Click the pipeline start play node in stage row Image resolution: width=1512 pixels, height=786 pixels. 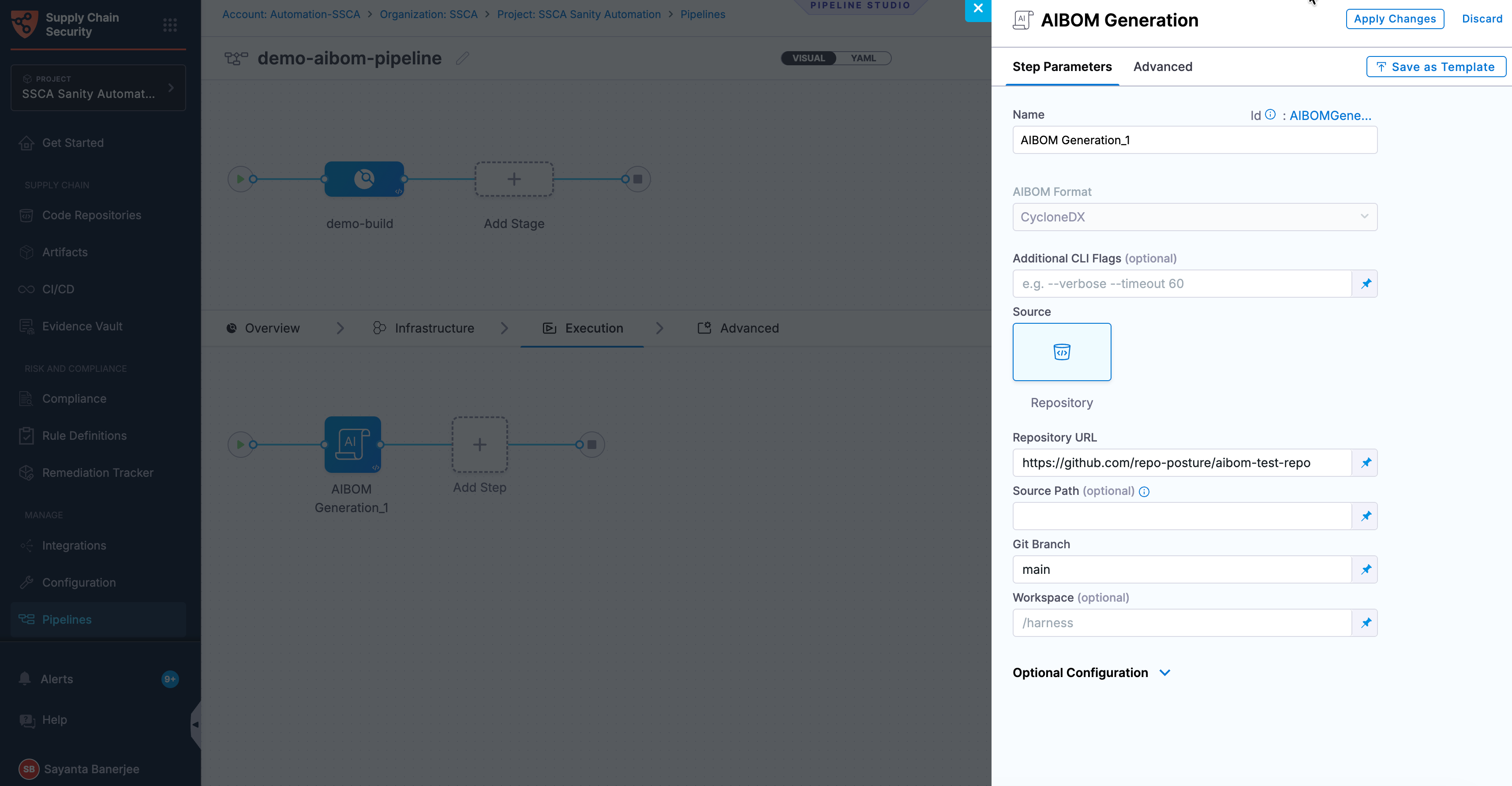tap(241, 179)
